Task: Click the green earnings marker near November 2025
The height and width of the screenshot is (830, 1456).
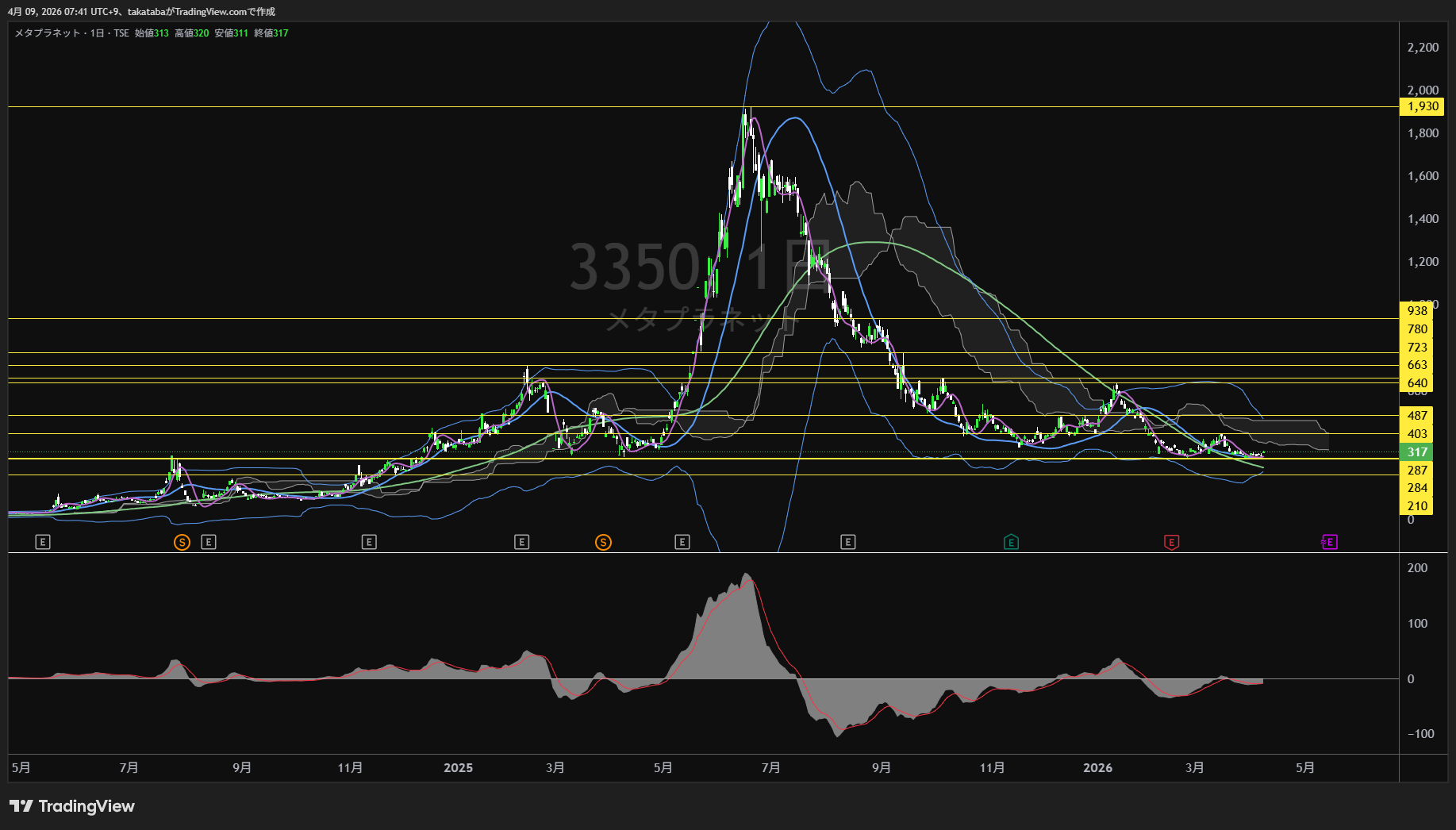Action: 1011,543
